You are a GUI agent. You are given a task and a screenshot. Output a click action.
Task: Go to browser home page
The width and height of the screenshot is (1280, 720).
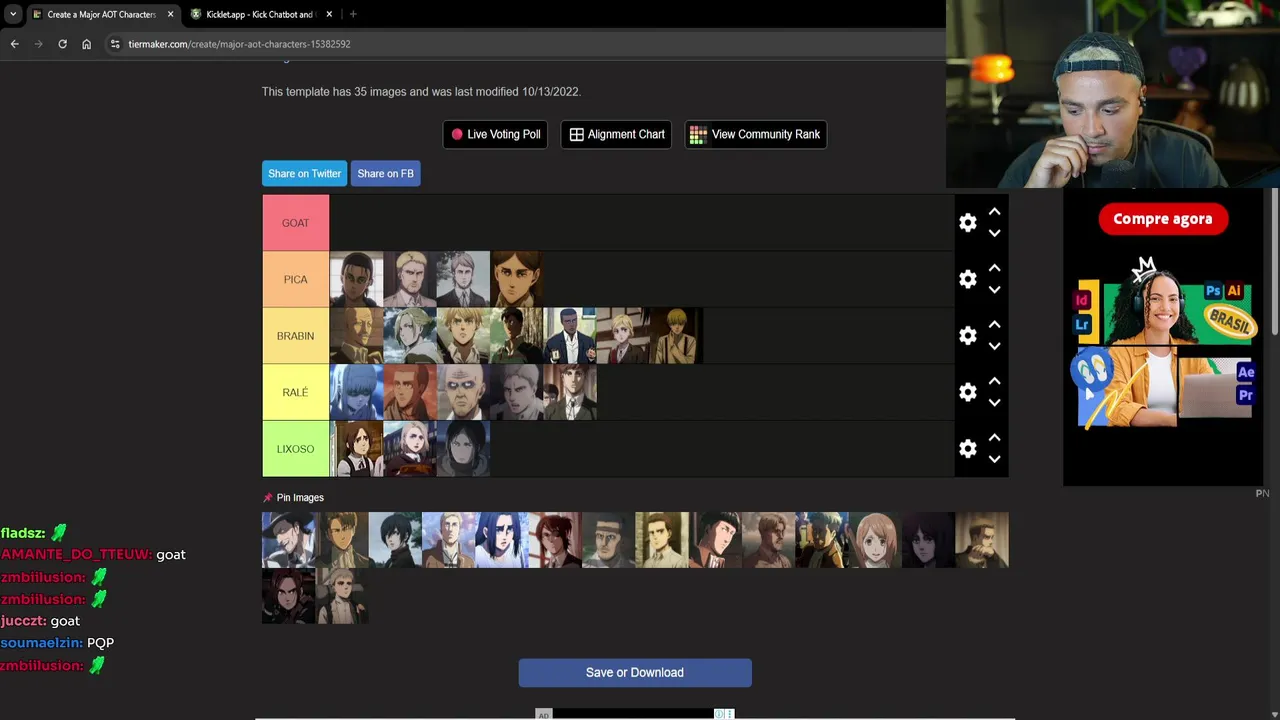86,44
